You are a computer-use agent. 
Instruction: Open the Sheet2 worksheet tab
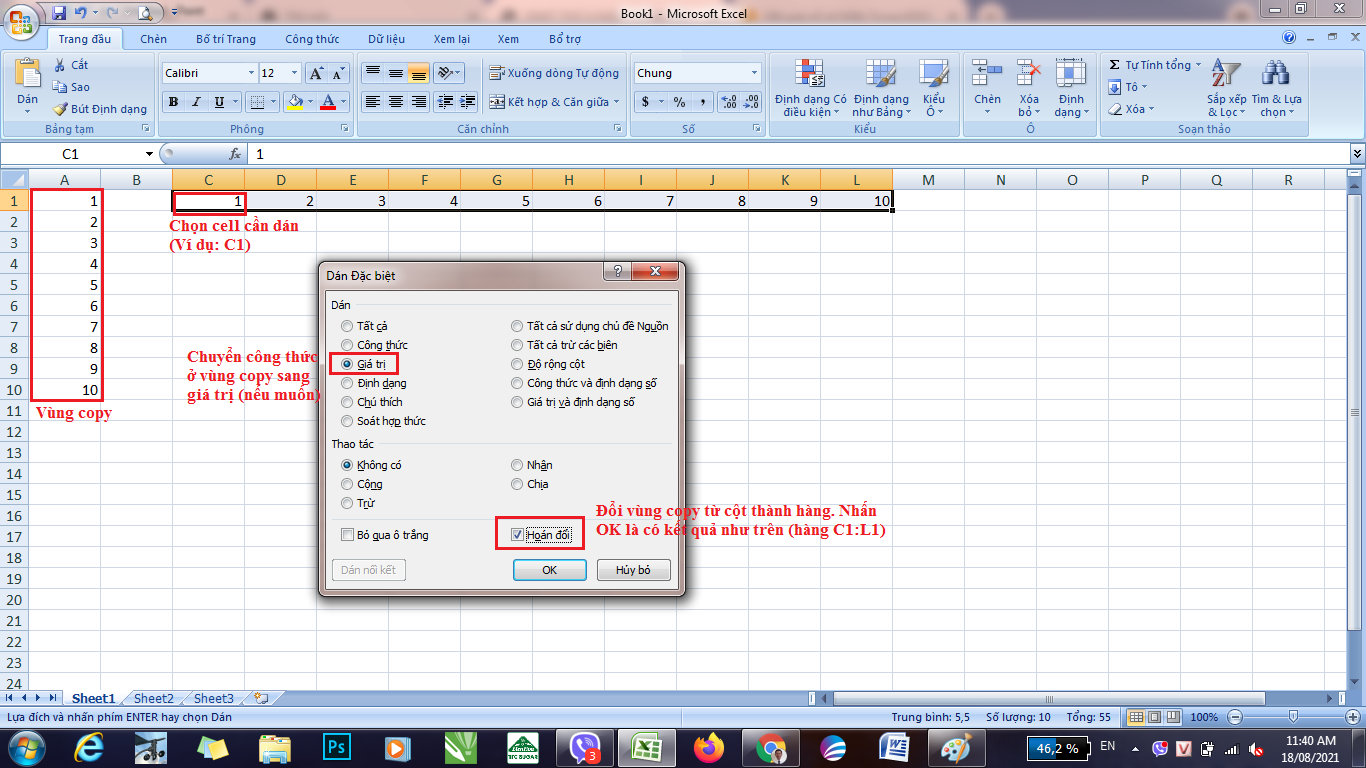[153, 698]
